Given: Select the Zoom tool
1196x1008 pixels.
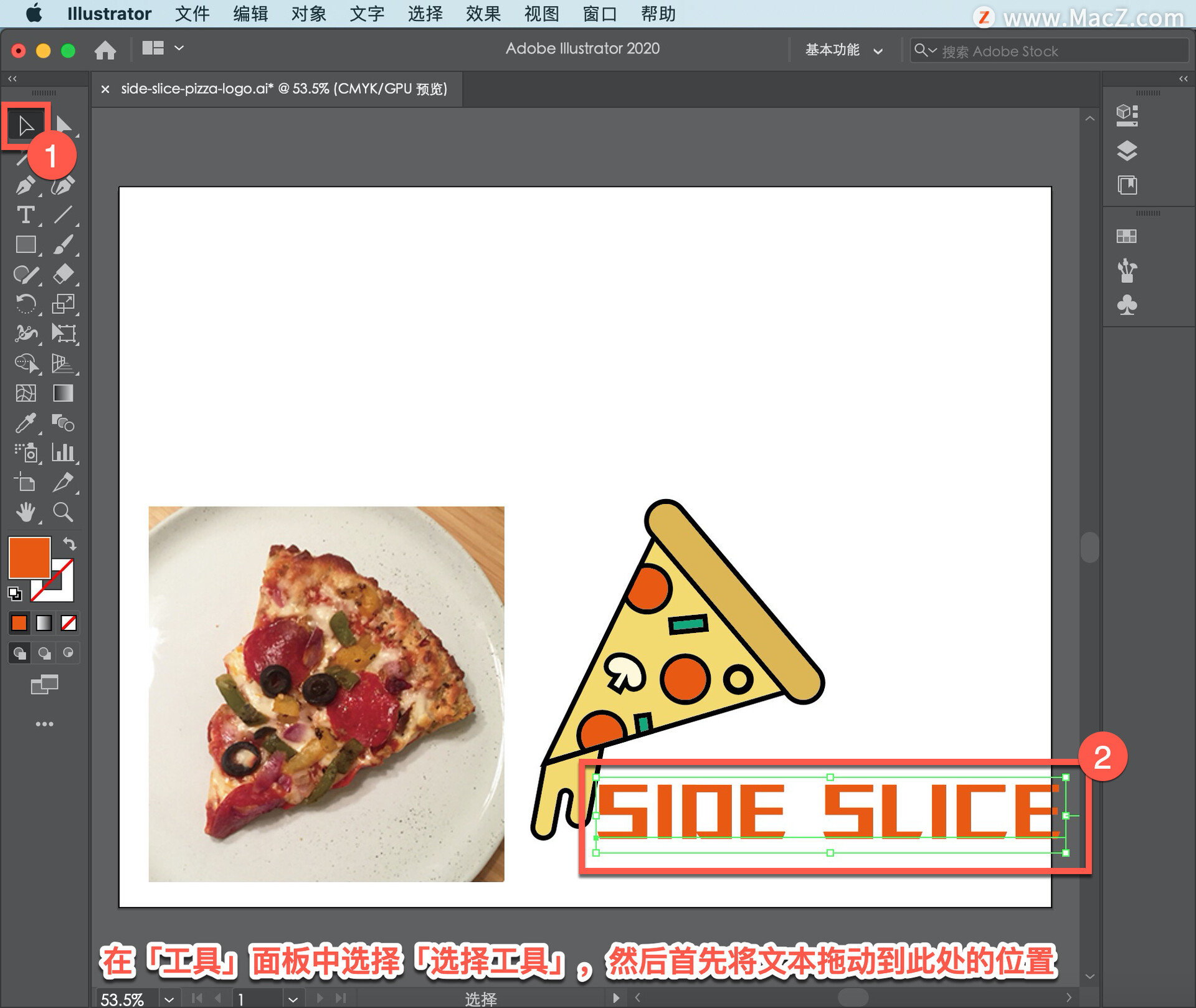Looking at the screenshot, I should coord(63,512).
